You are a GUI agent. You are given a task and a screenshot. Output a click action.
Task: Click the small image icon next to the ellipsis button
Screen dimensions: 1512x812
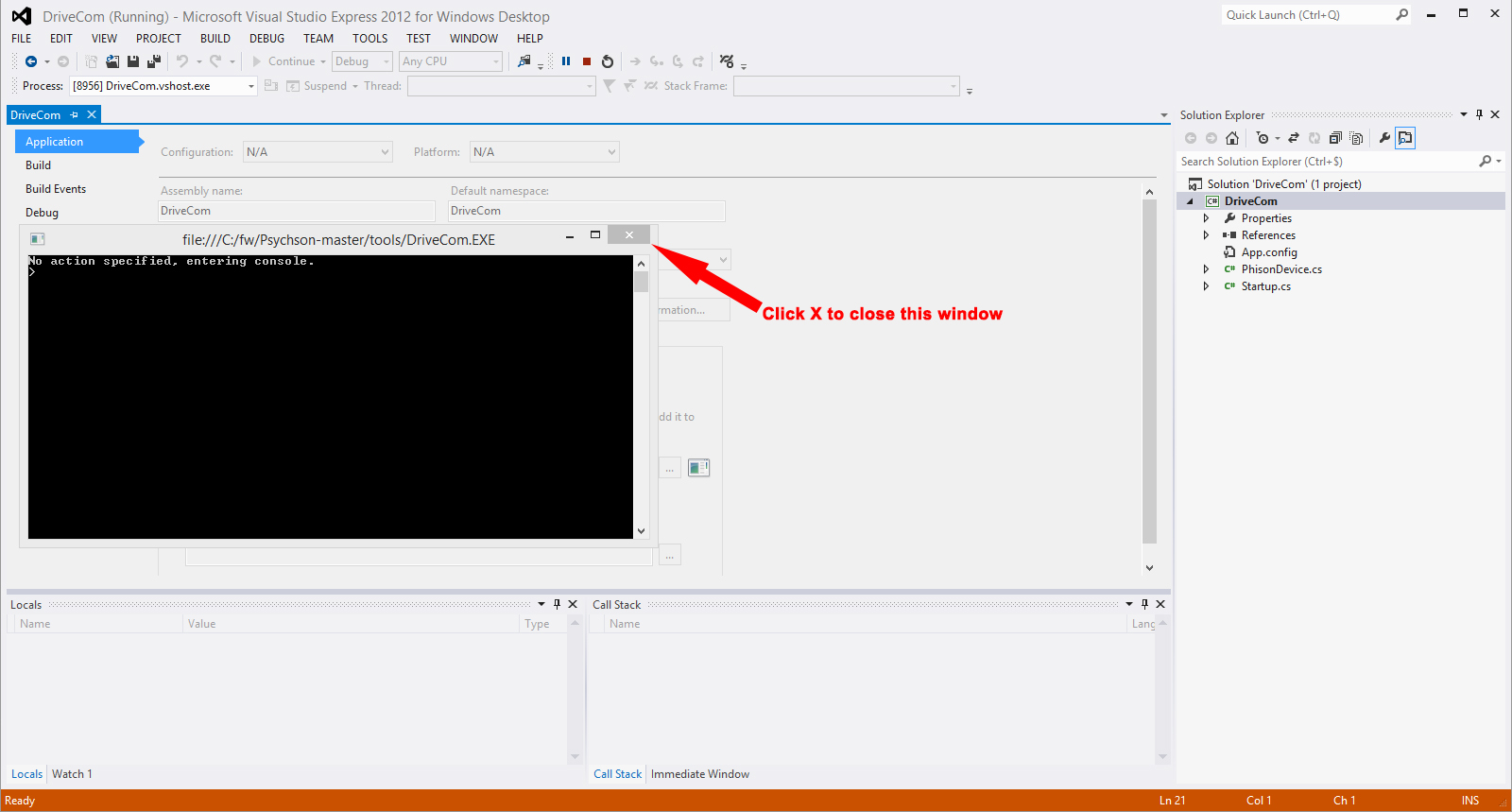[x=698, y=468]
